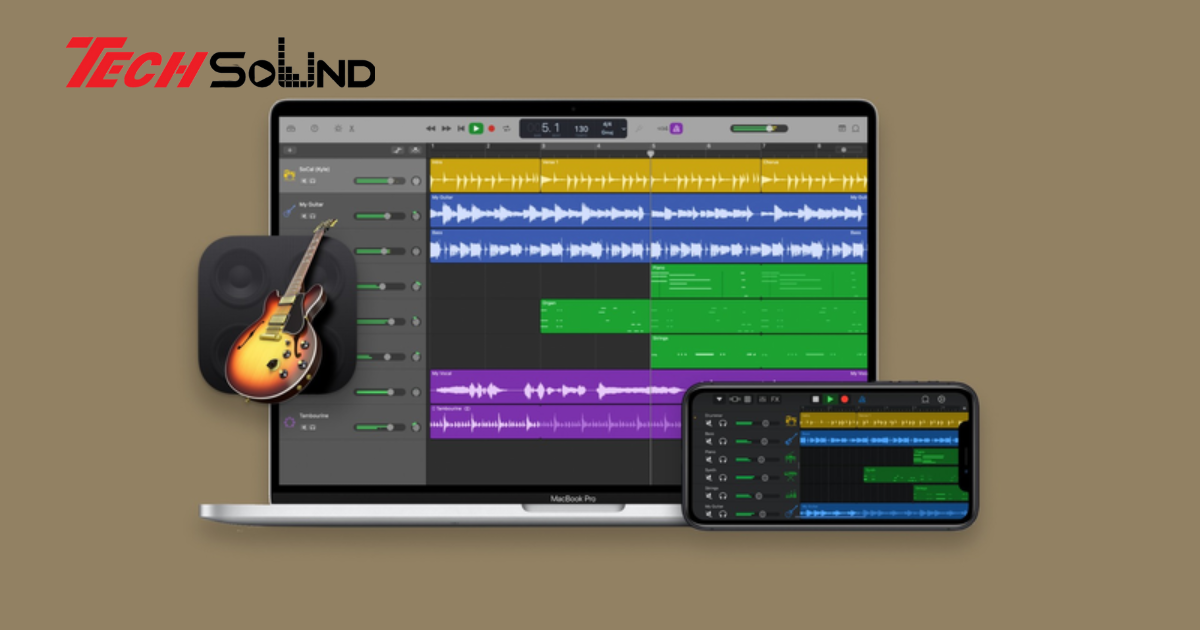The height and width of the screenshot is (630, 1200).
Task: Select the Synth keyboard icon on the iPhone
Action: (x=790, y=476)
